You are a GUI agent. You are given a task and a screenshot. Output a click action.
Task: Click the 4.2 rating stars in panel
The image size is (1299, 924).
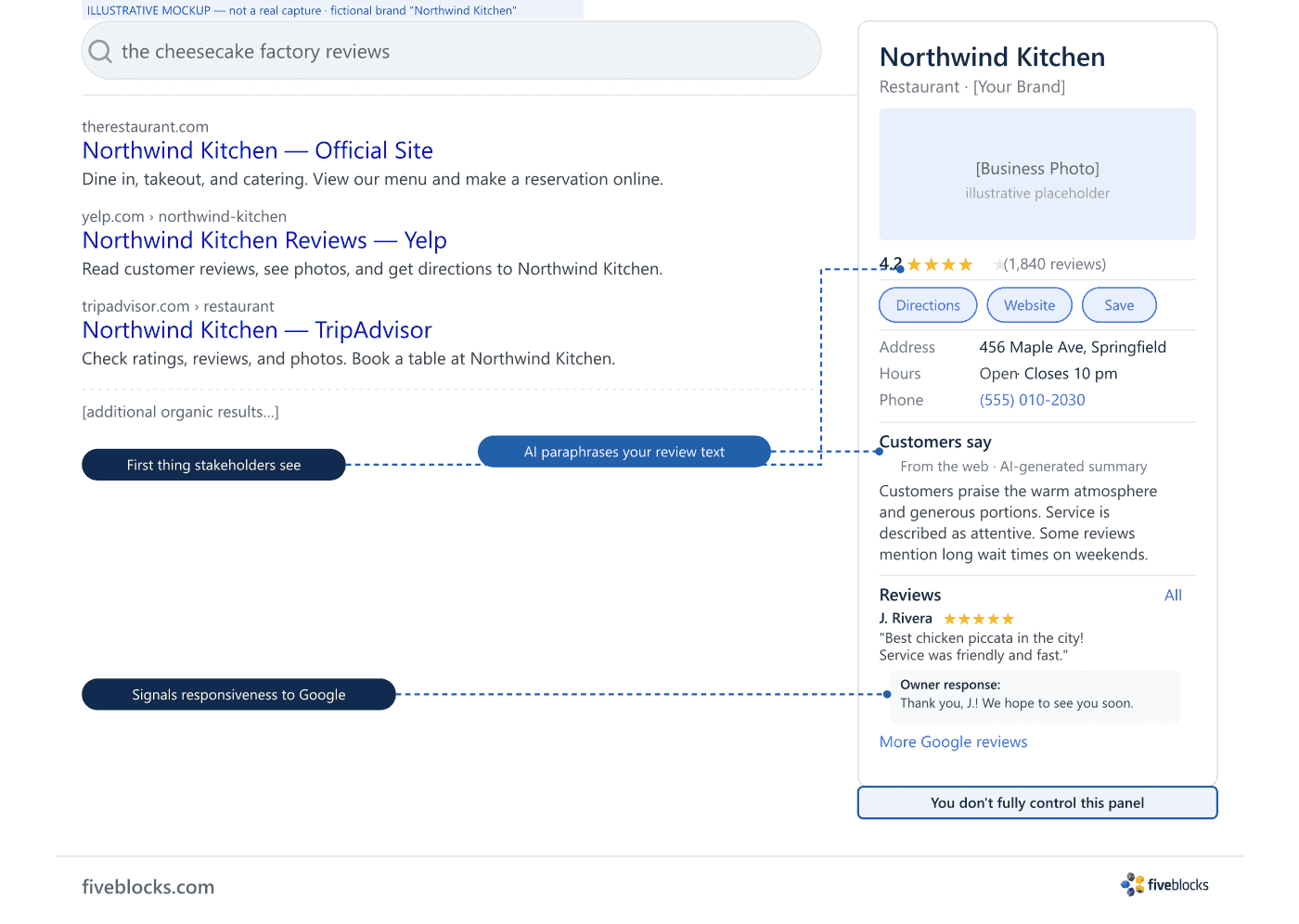940,264
